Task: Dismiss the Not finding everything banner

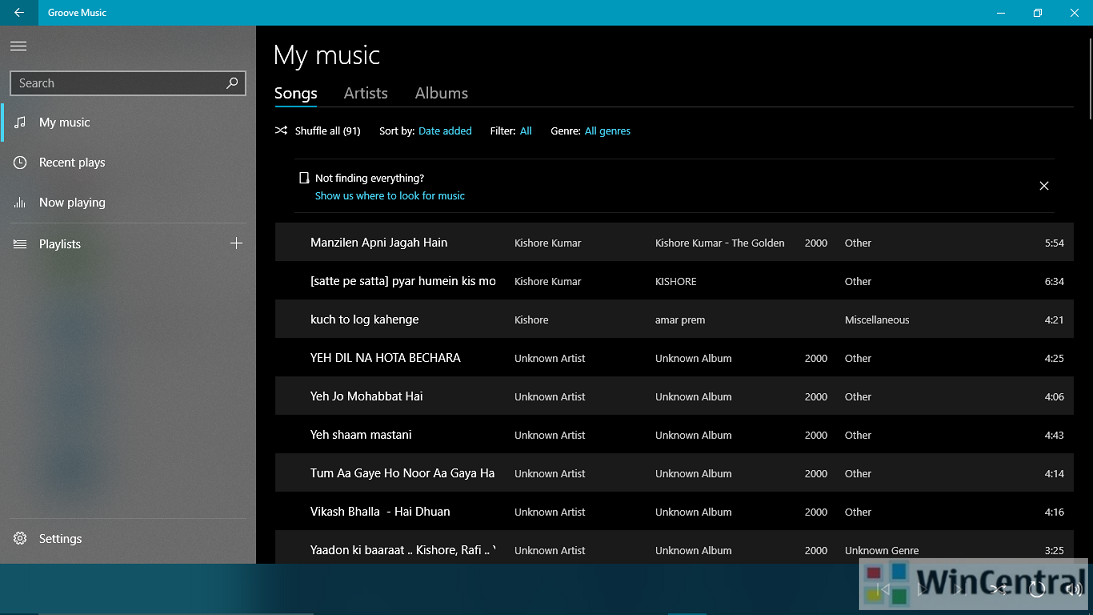Action: tap(1044, 185)
